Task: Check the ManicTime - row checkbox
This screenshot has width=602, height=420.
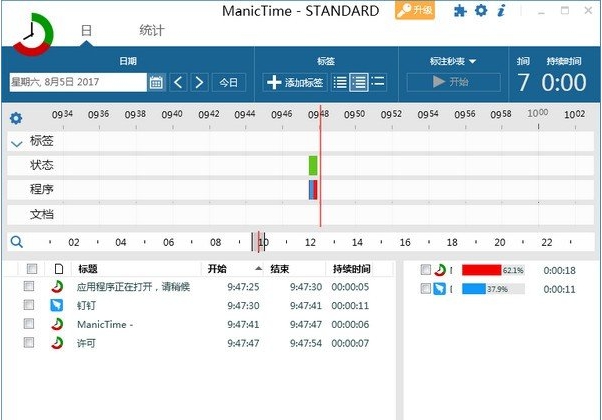Action: coord(29,324)
